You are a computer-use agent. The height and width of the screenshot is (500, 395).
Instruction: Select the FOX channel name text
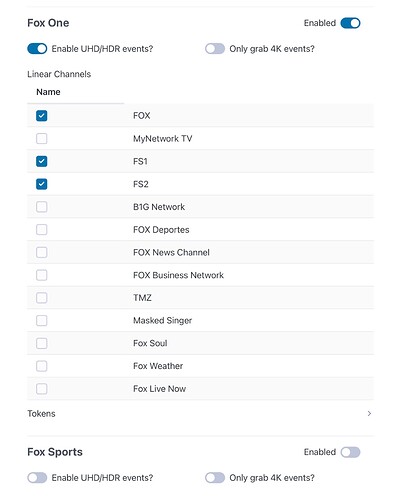[142, 116]
